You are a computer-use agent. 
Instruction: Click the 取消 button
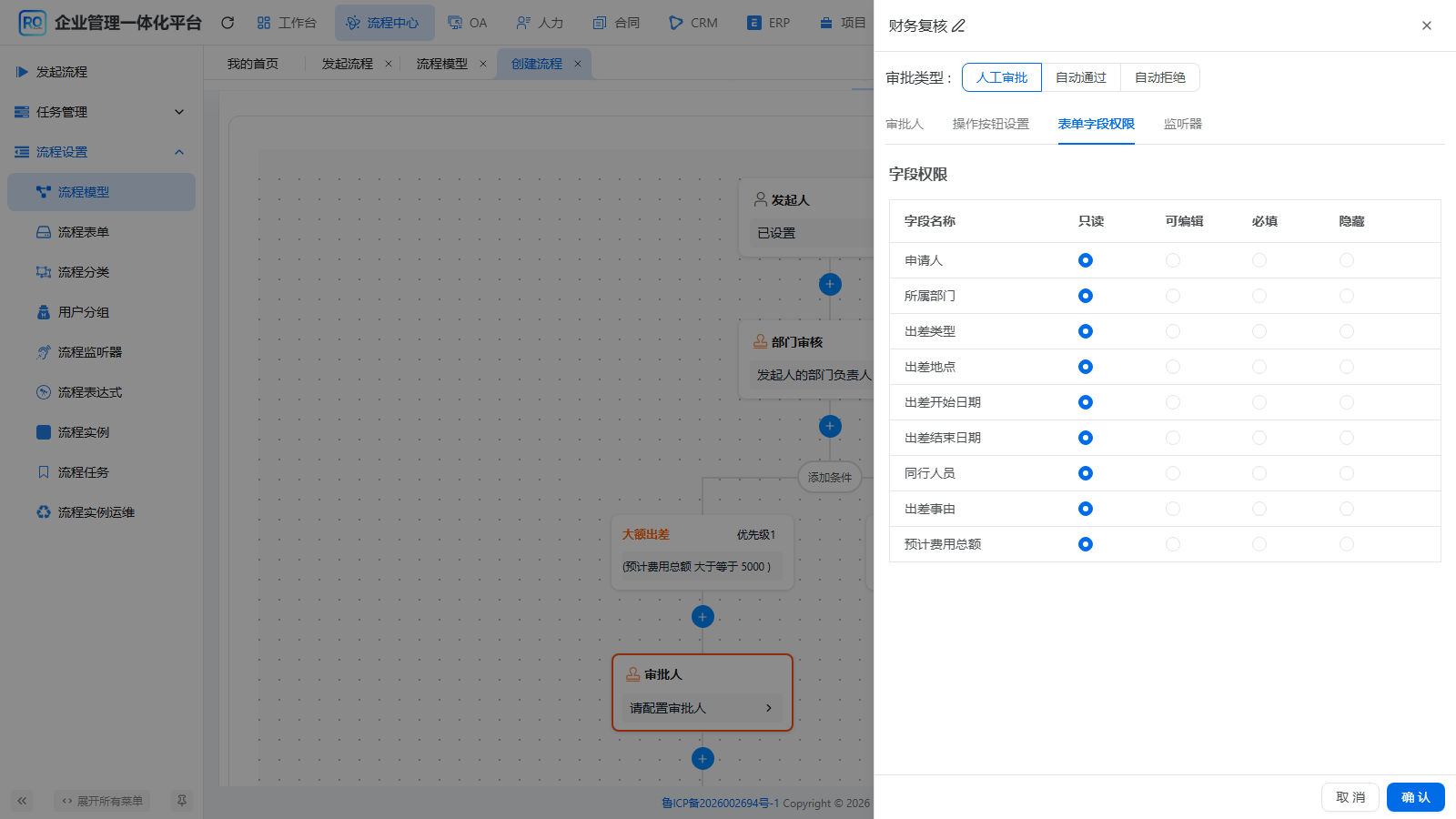(x=1350, y=797)
